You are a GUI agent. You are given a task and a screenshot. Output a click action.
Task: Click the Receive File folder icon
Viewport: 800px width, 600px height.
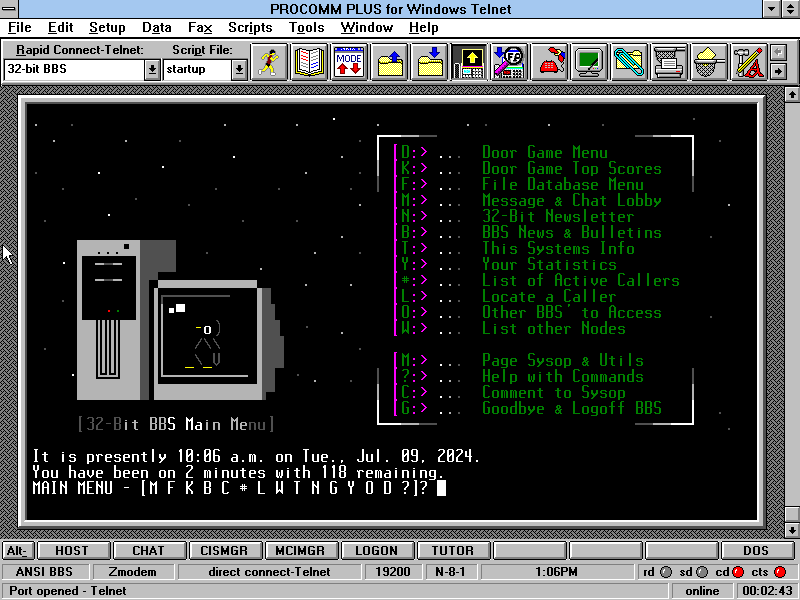pos(430,62)
